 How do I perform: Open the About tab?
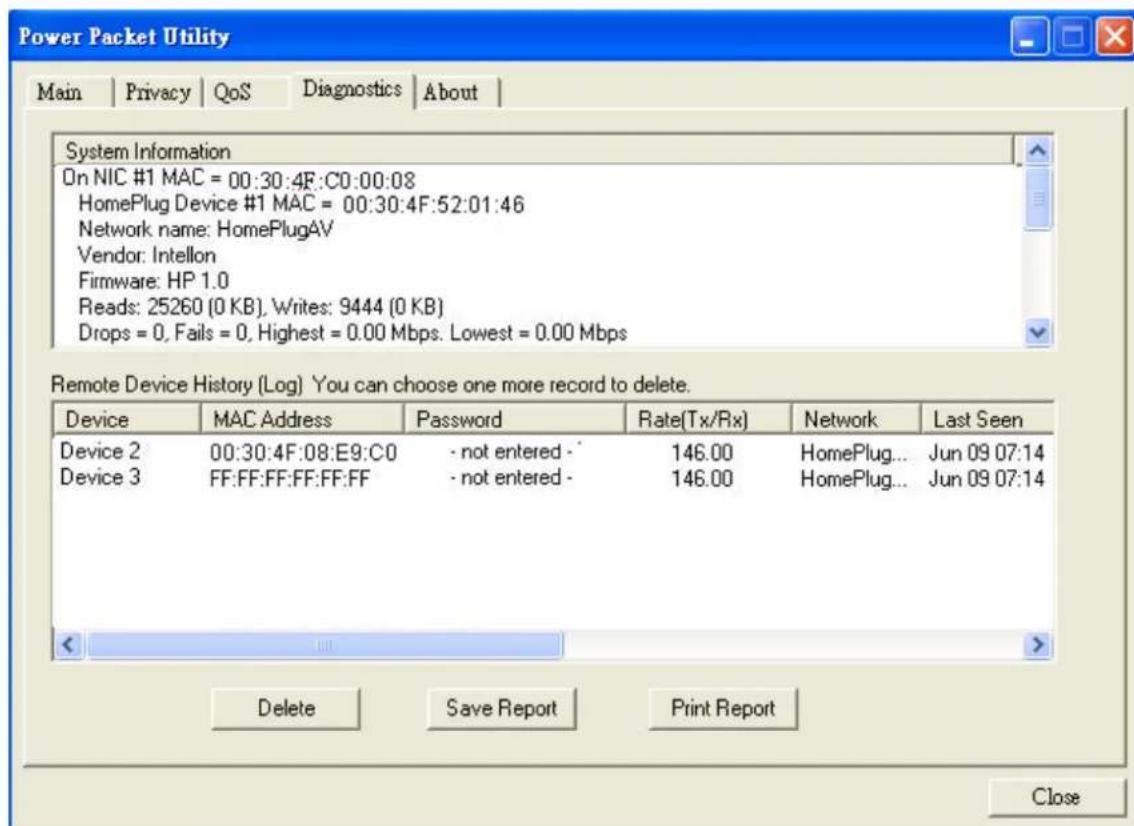456,93
